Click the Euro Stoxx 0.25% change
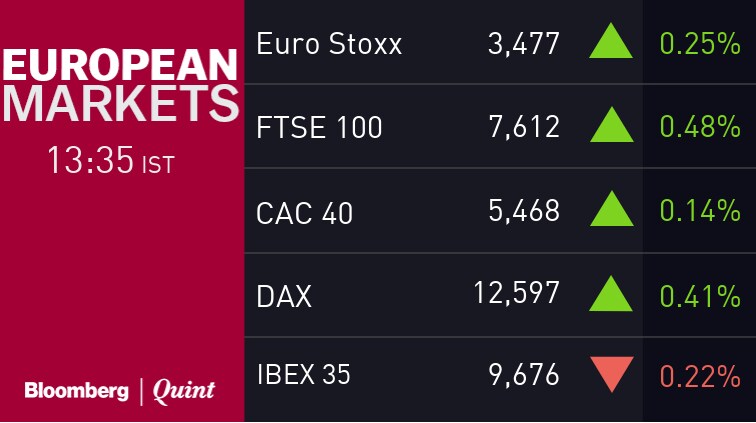The height and width of the screenshot is (423, 756). pos(700,44)
